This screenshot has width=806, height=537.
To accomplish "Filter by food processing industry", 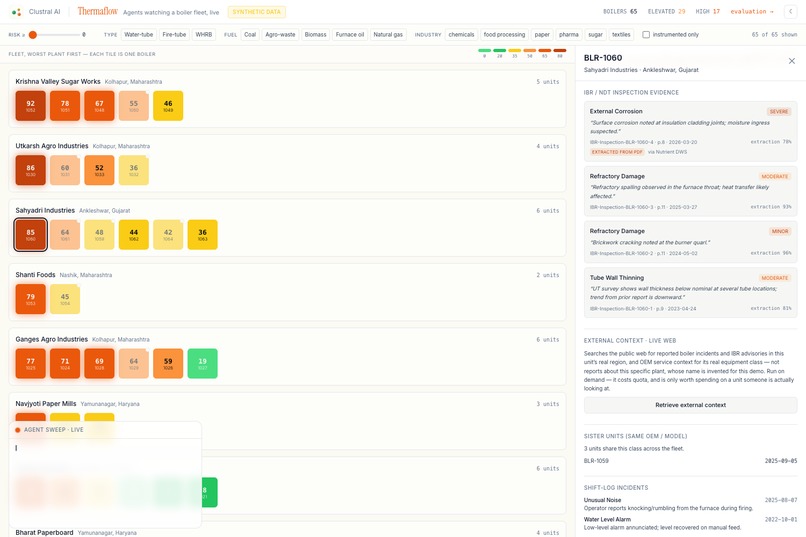I will click(x=504, y=34).
